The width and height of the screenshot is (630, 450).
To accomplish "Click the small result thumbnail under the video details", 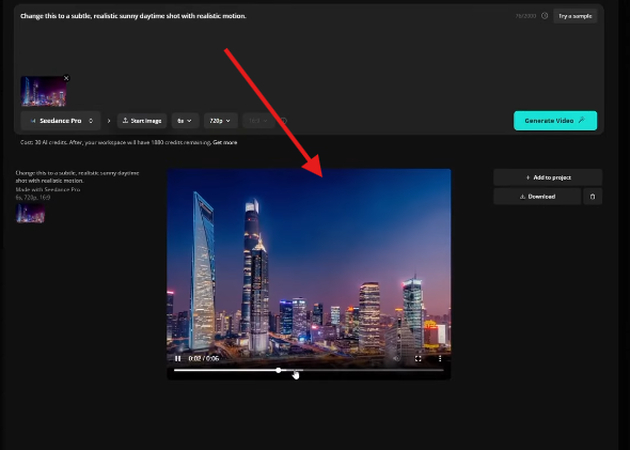I will click(30, 213).
